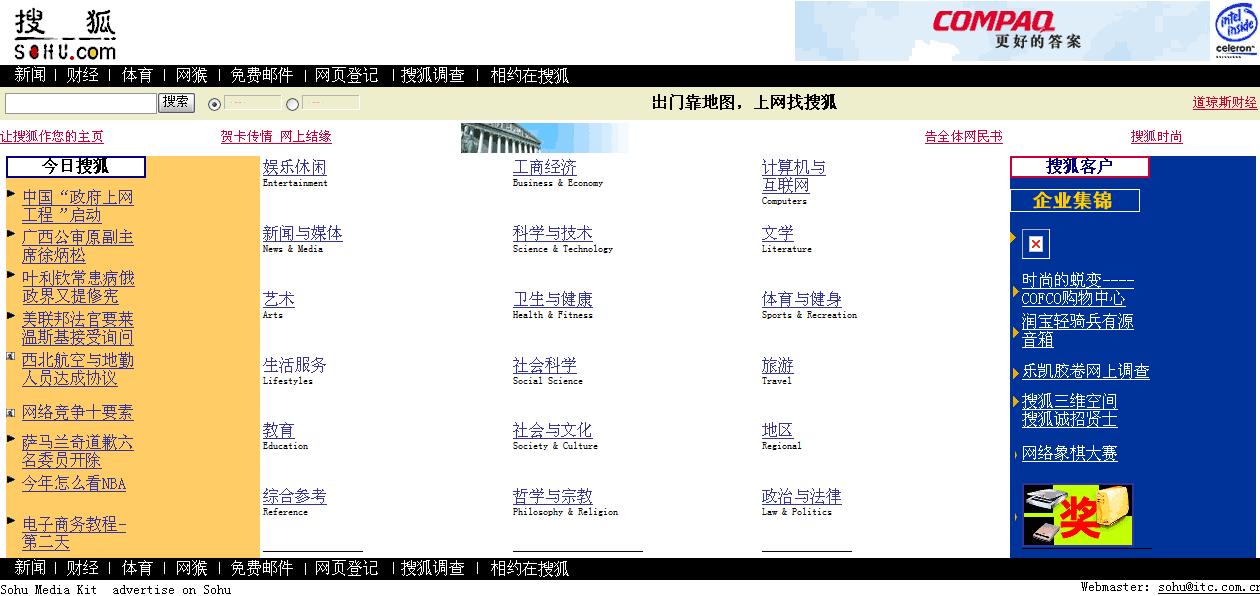This screenshot has width=1260, height=596.
Task: Open the 娱乐休闲 Entertainment category
Action: coord(294,167)
